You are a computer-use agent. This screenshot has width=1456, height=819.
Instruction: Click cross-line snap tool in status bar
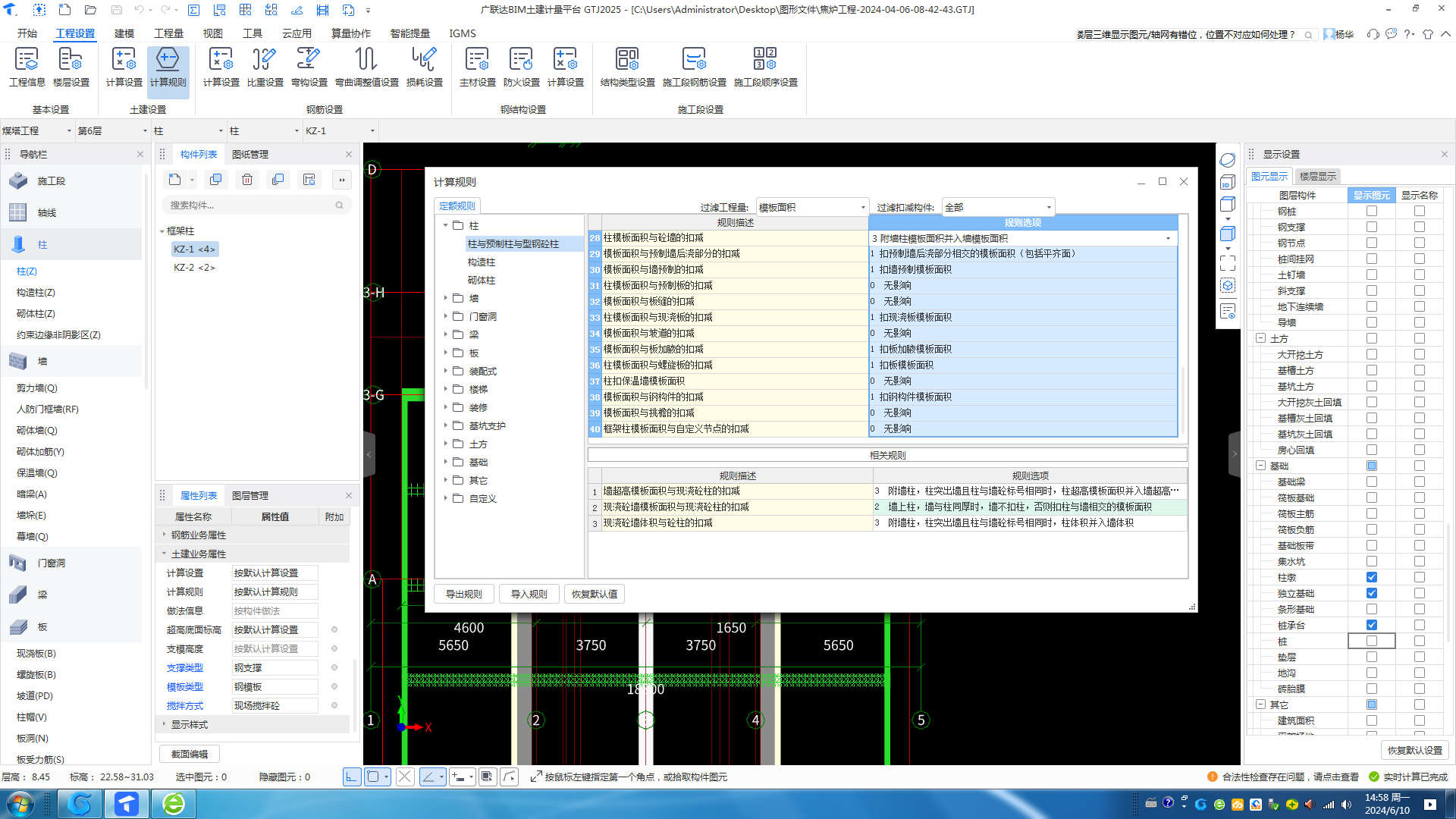[405, 777]
